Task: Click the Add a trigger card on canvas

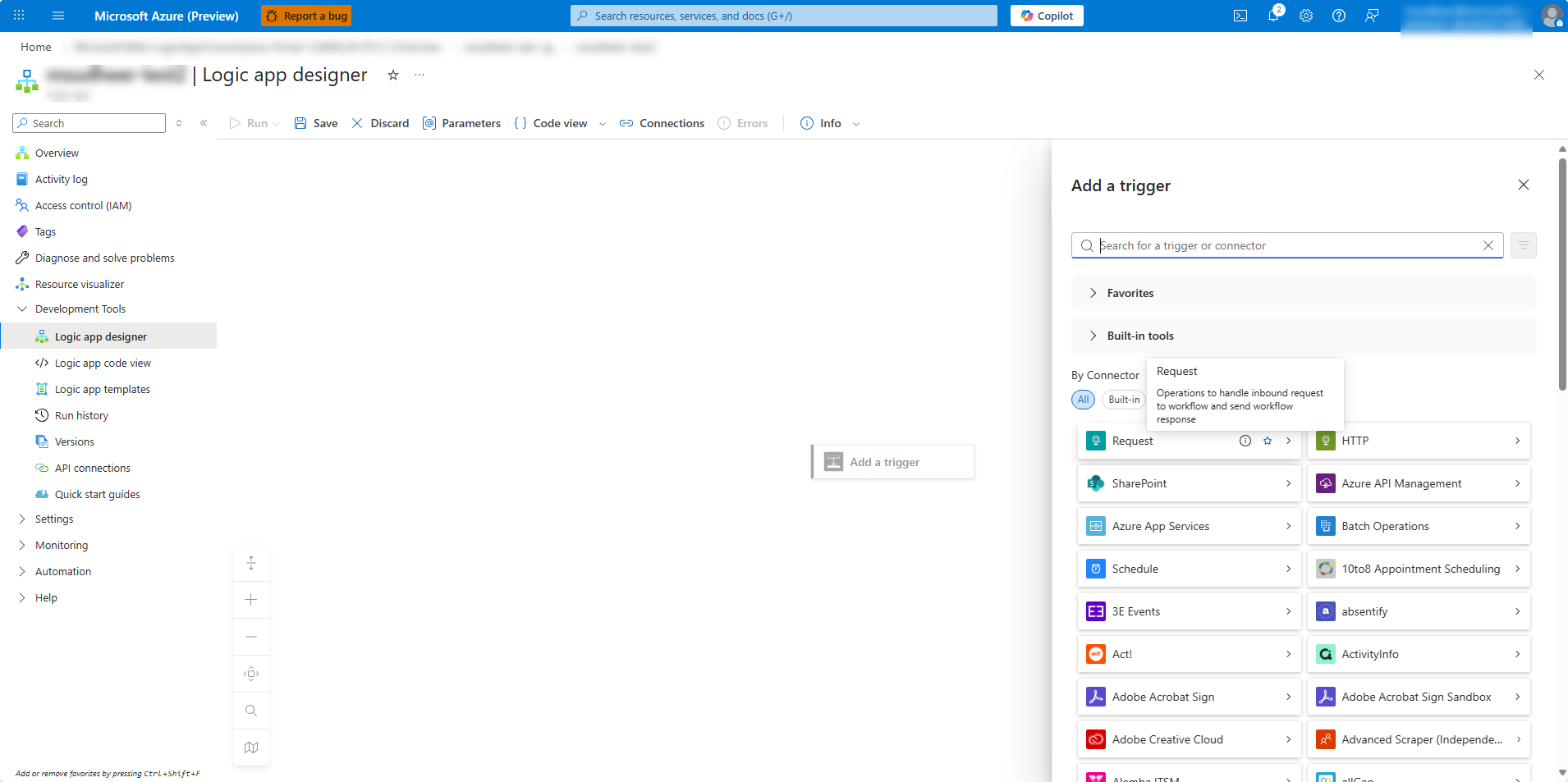Action: tap(893, 462)
